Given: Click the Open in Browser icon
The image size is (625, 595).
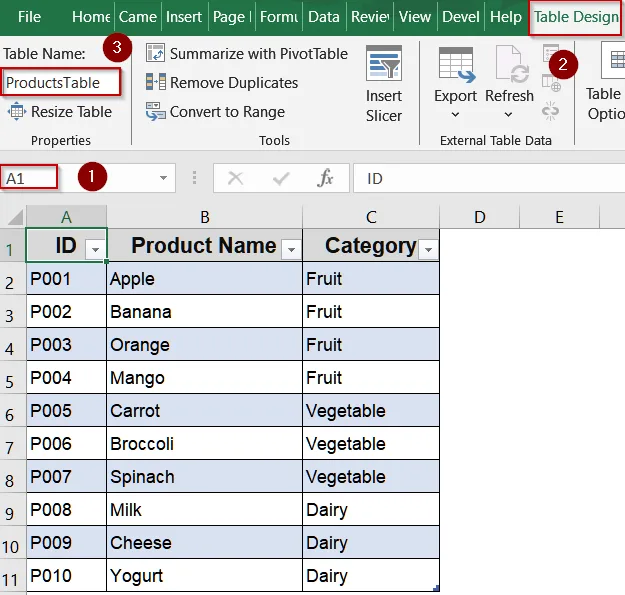Looking at the screenshot, I should tap(551, 83).
